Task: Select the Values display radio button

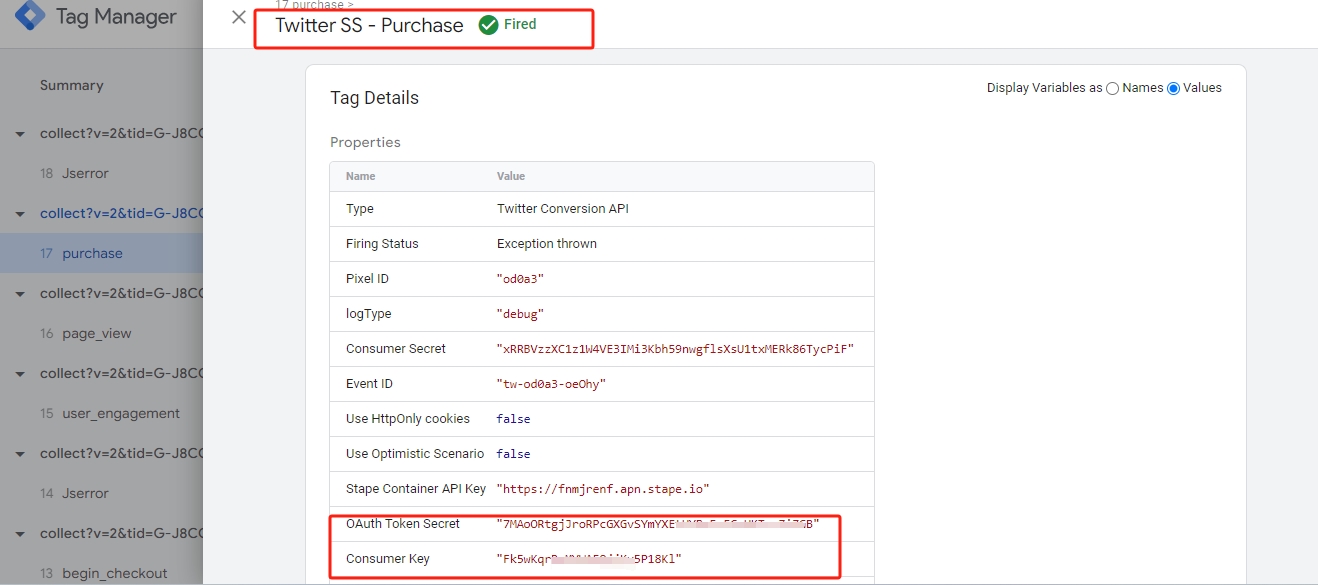Action: coord(1174,88)
